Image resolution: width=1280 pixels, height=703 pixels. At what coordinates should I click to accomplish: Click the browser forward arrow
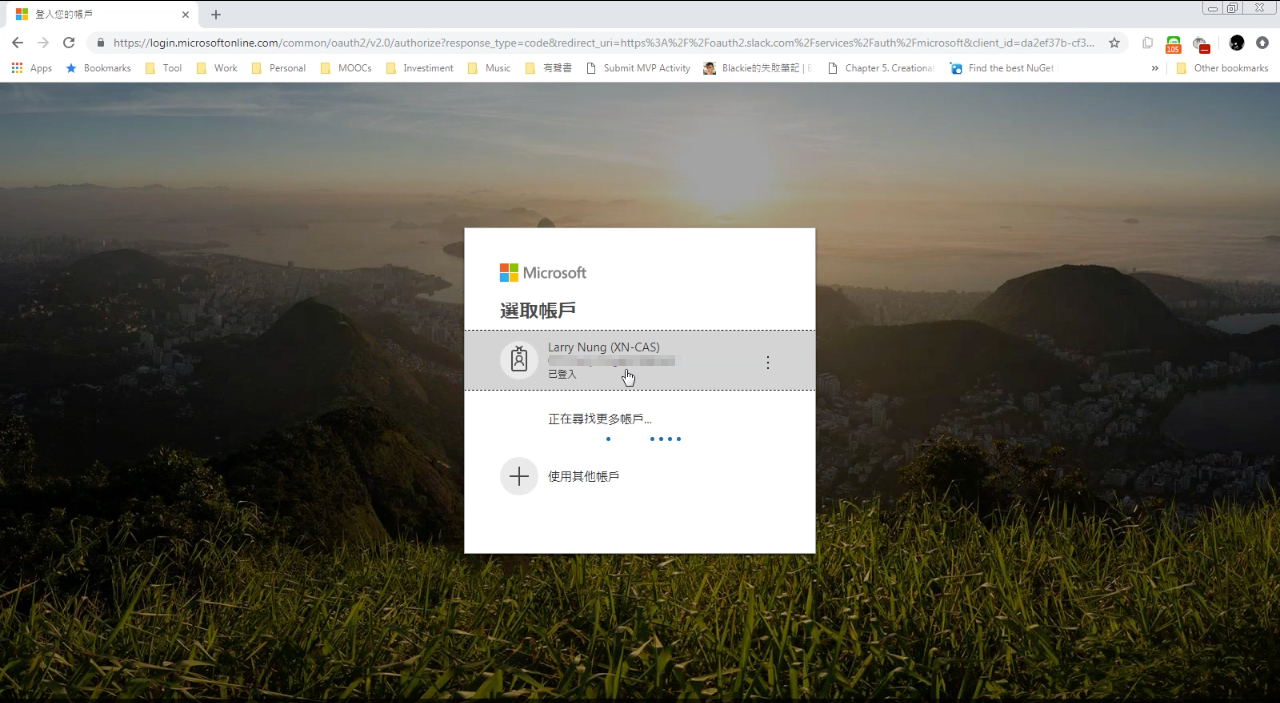[x=43, y=43]
